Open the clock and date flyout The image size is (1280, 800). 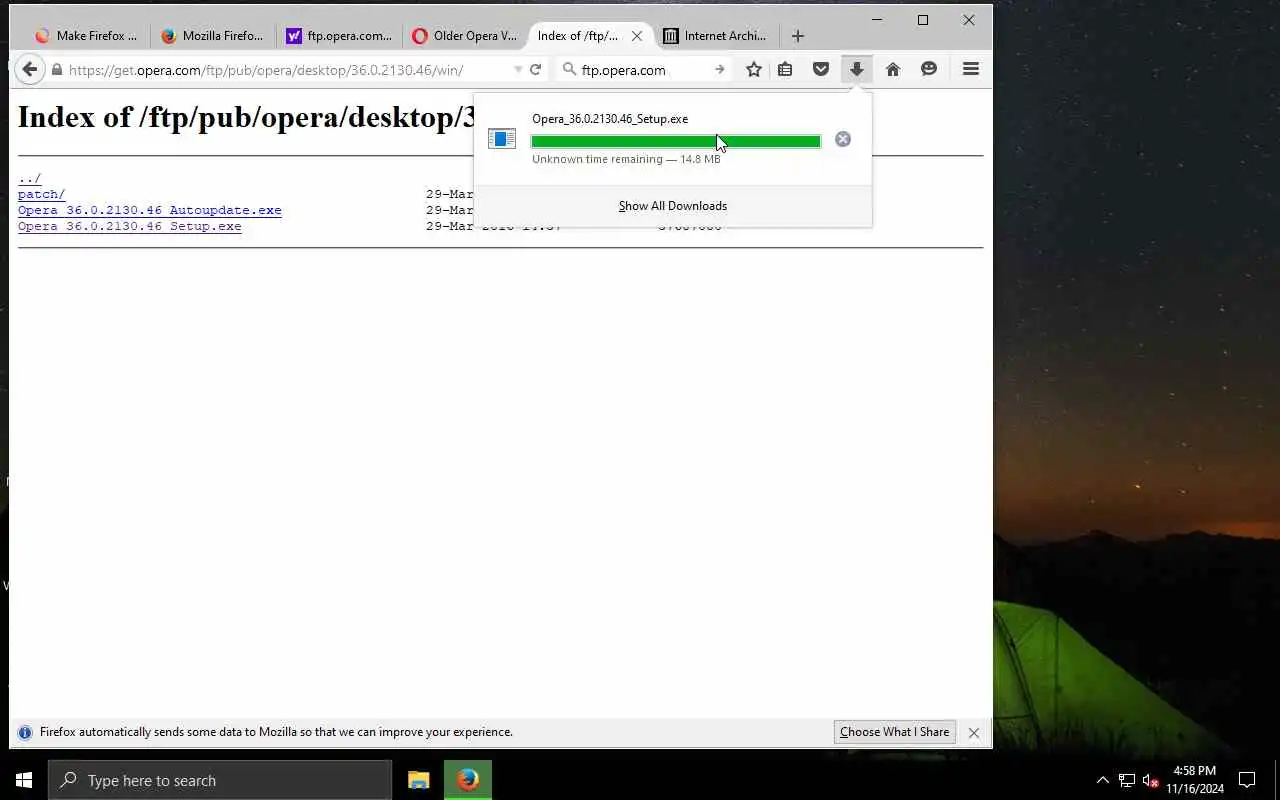[x=1195, y=780]
